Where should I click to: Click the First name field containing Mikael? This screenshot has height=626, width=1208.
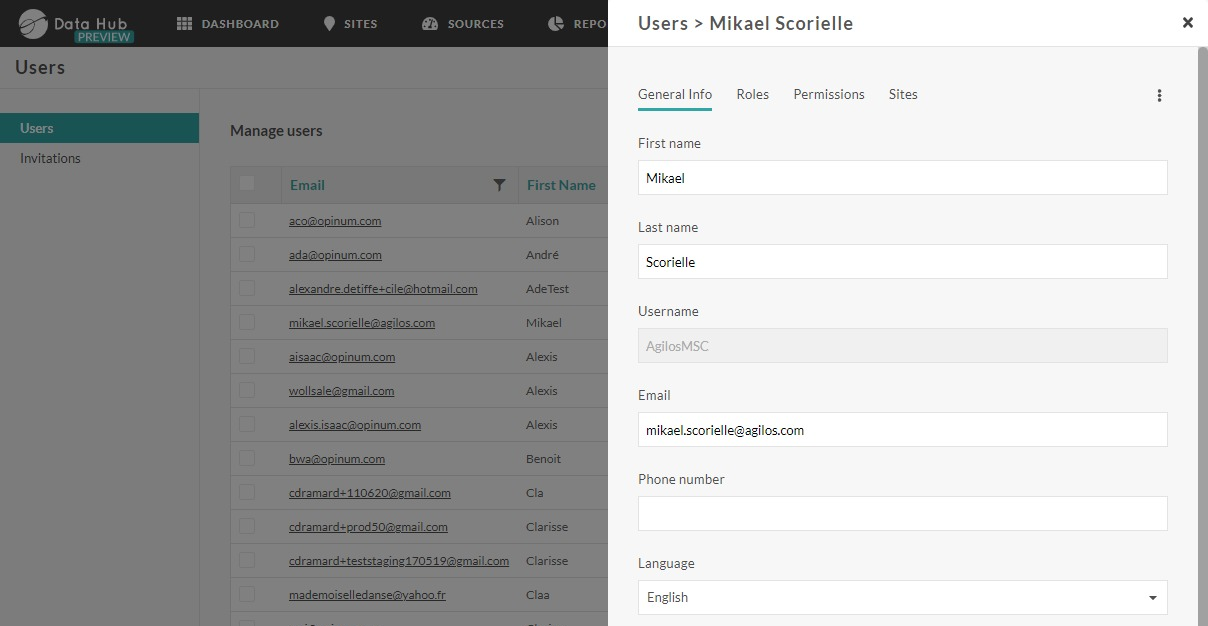click(x=902, y=177)
